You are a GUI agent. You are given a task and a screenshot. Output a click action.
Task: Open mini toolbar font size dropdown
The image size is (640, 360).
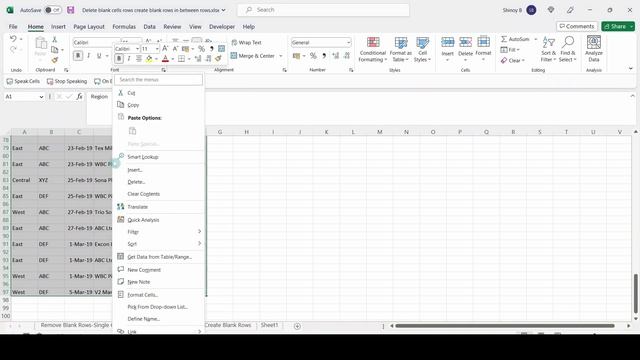coord(157,49)
